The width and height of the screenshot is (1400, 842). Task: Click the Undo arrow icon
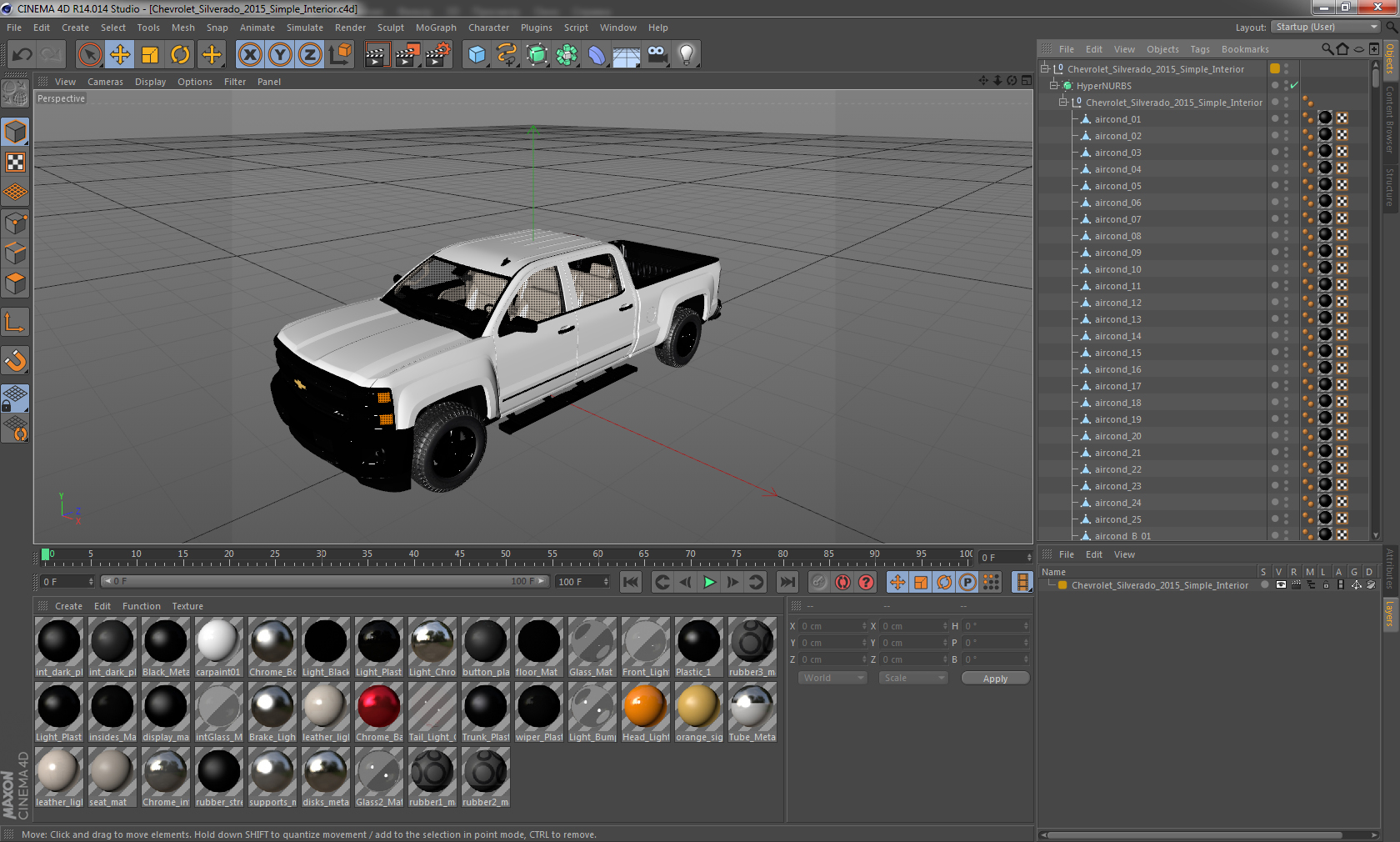[22, 55]
